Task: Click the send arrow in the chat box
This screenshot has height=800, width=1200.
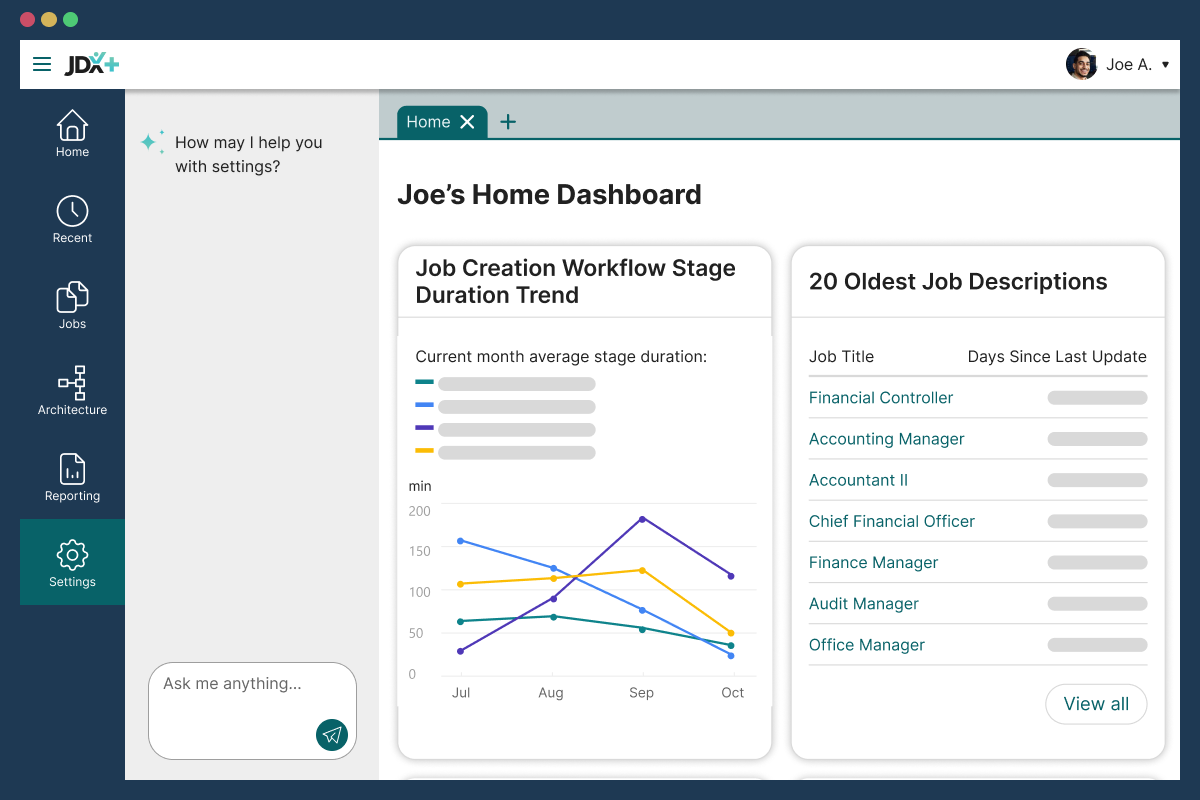Action: [x=332, y=735]
